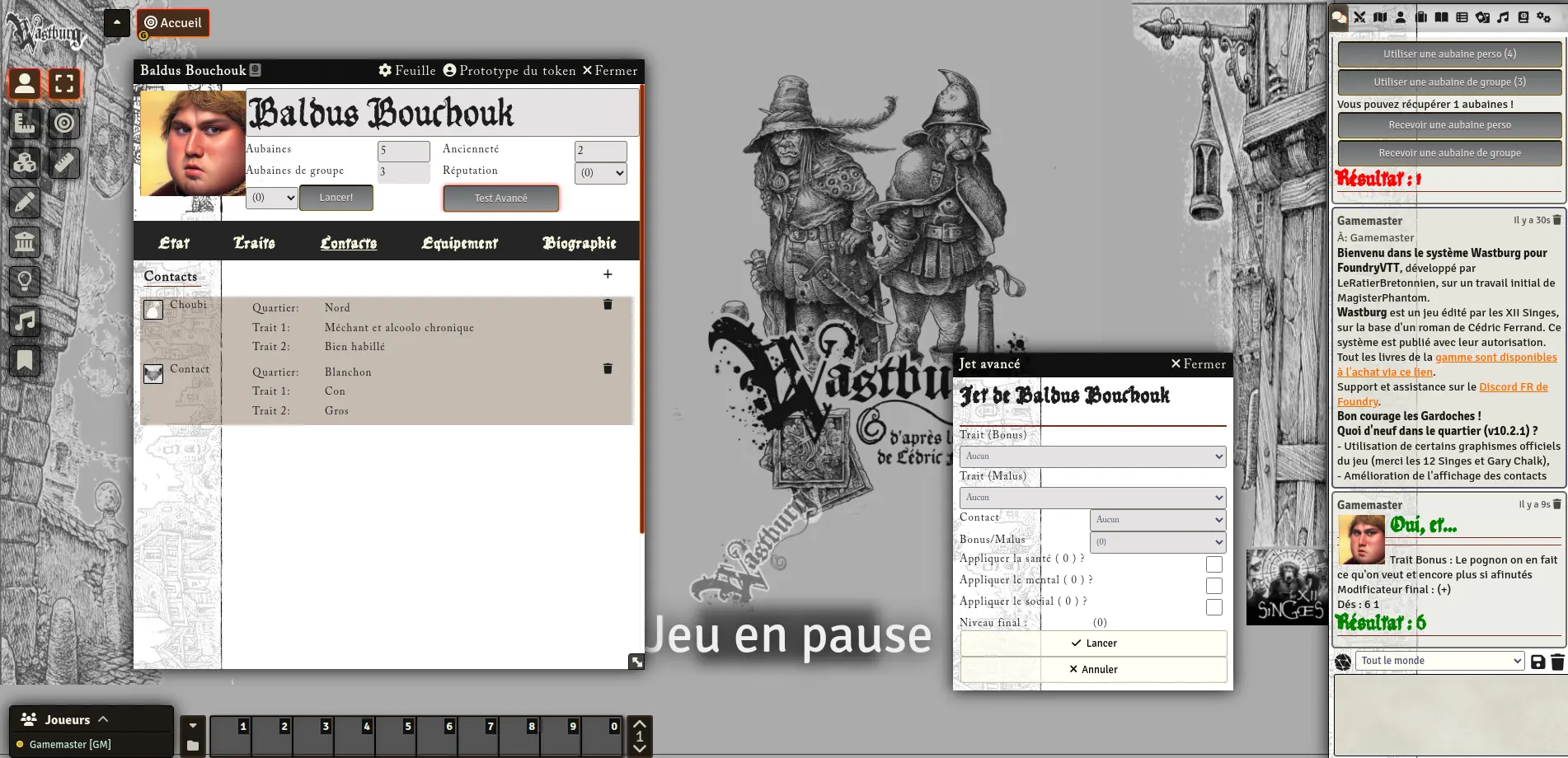Open Prototype du token settings
Image resolution: width=1568 pixels, height=758 pixels.
(x=509, y=71)
